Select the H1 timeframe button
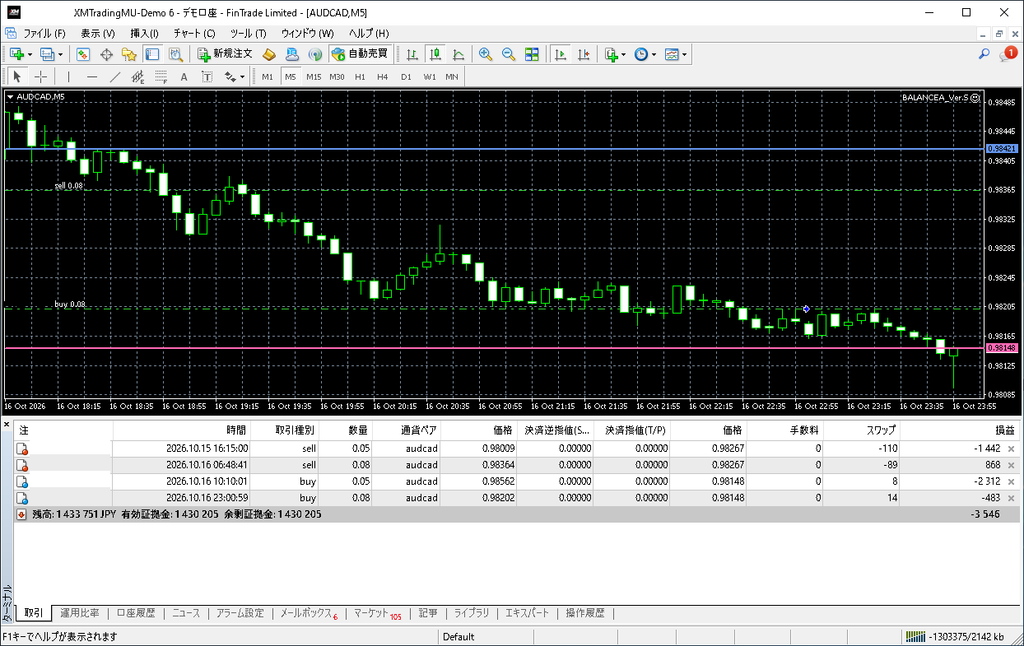The height and width of the screenshot is (646, 1024). coord(360,77)
